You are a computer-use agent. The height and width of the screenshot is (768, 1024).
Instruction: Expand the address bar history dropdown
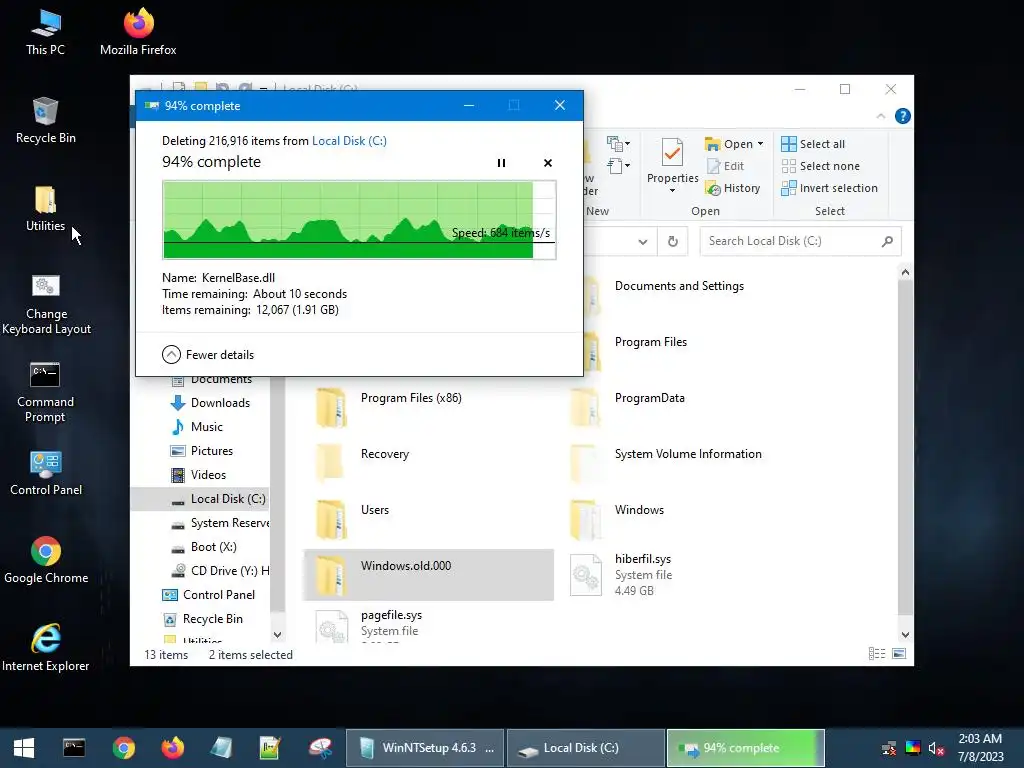point(643,242)
